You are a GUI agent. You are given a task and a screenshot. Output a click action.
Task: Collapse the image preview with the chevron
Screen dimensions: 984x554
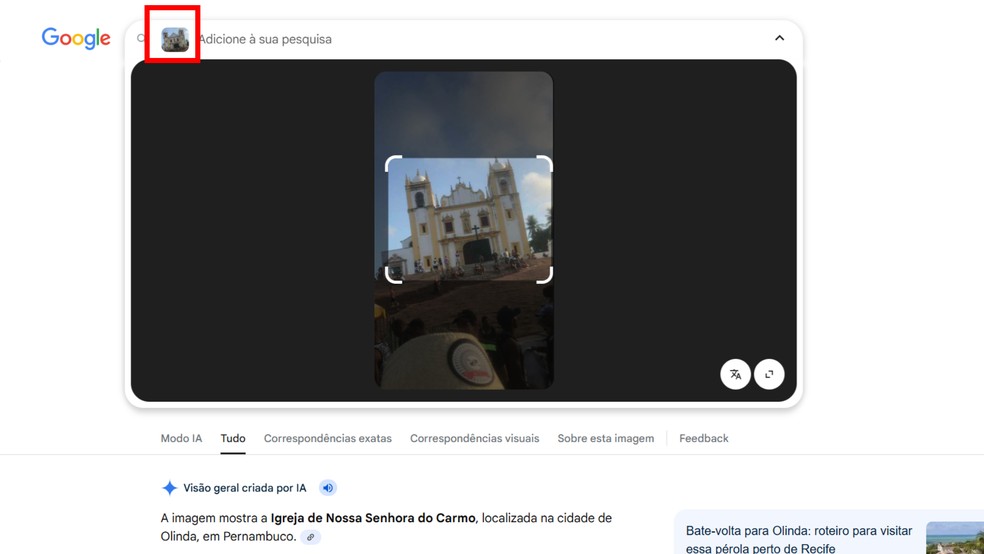coord(779,38)
